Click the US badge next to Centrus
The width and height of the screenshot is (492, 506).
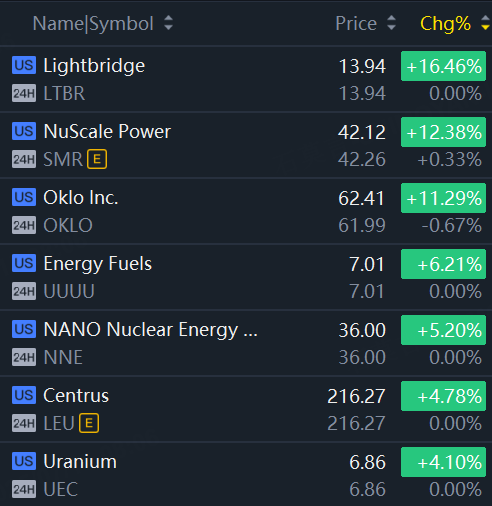click(x=24, y=395)
